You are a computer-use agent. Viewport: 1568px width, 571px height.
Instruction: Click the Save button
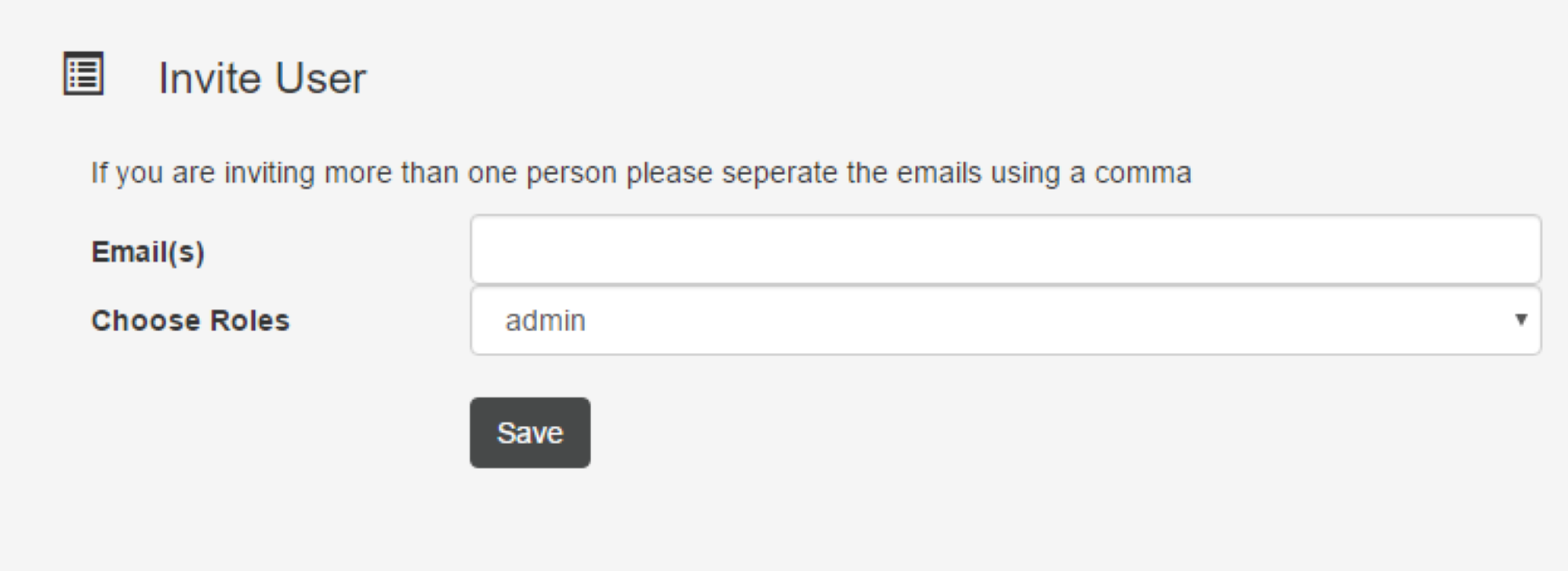point(530,432)
